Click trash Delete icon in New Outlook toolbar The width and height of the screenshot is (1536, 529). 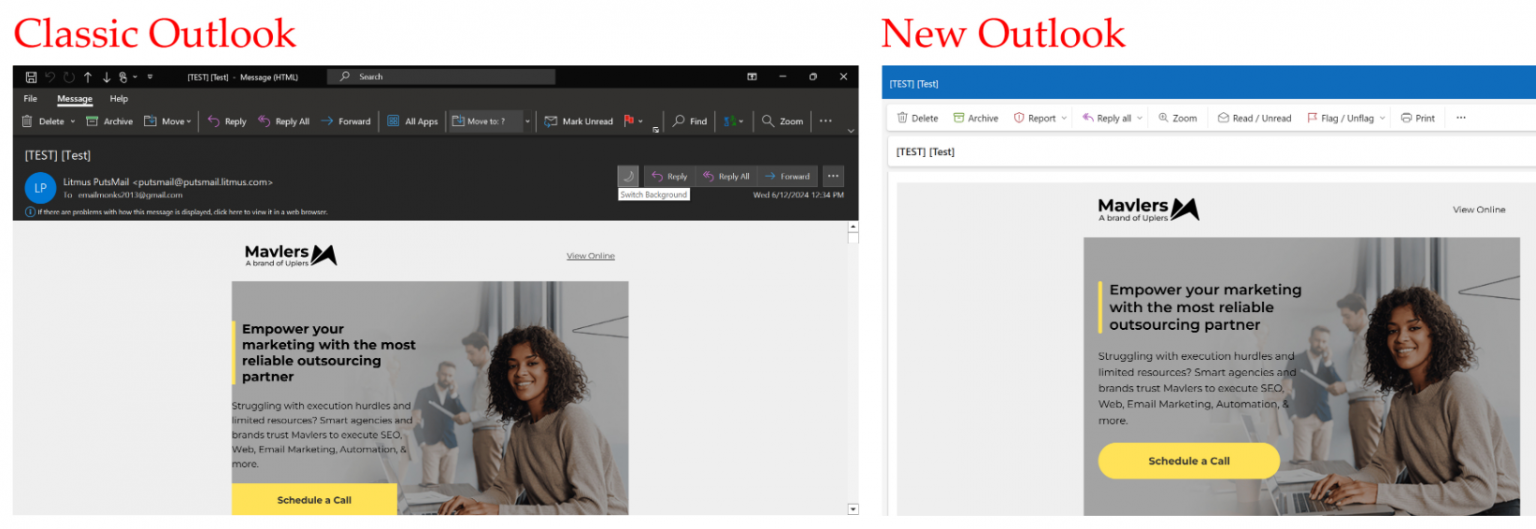[902, 118]
